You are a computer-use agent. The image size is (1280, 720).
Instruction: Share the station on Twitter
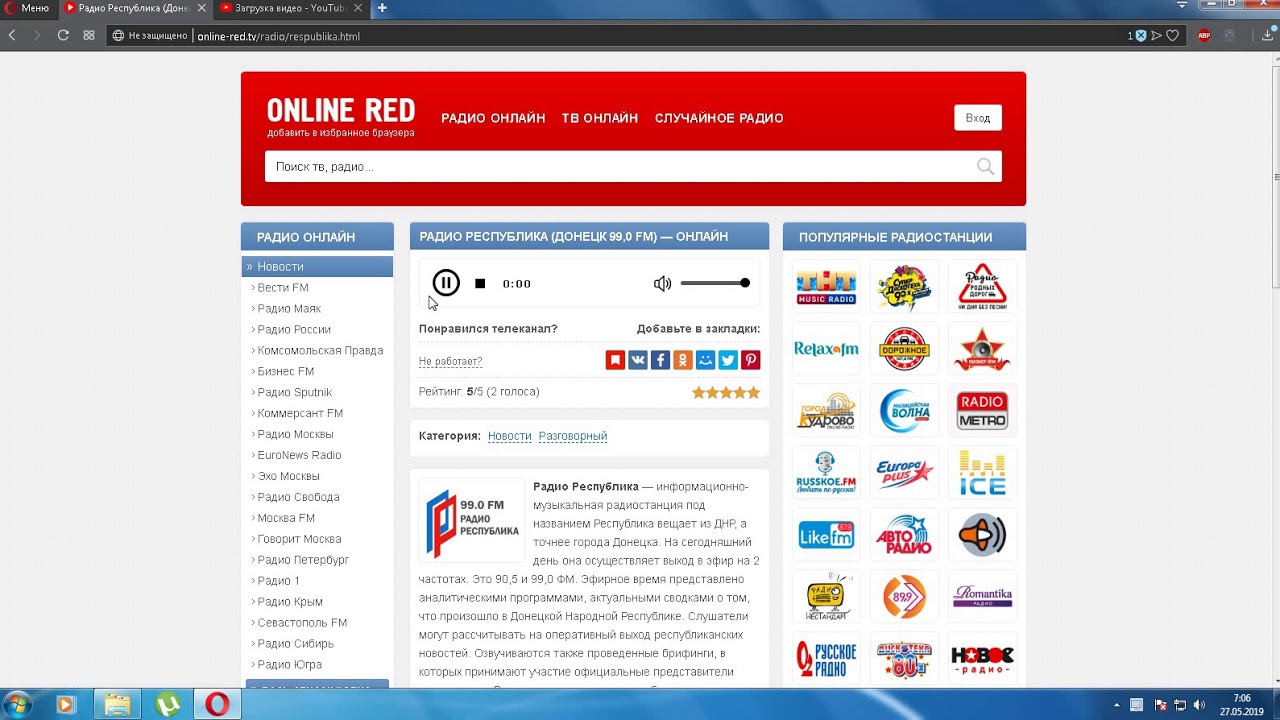pyautogui.click(x=728, y=360)
